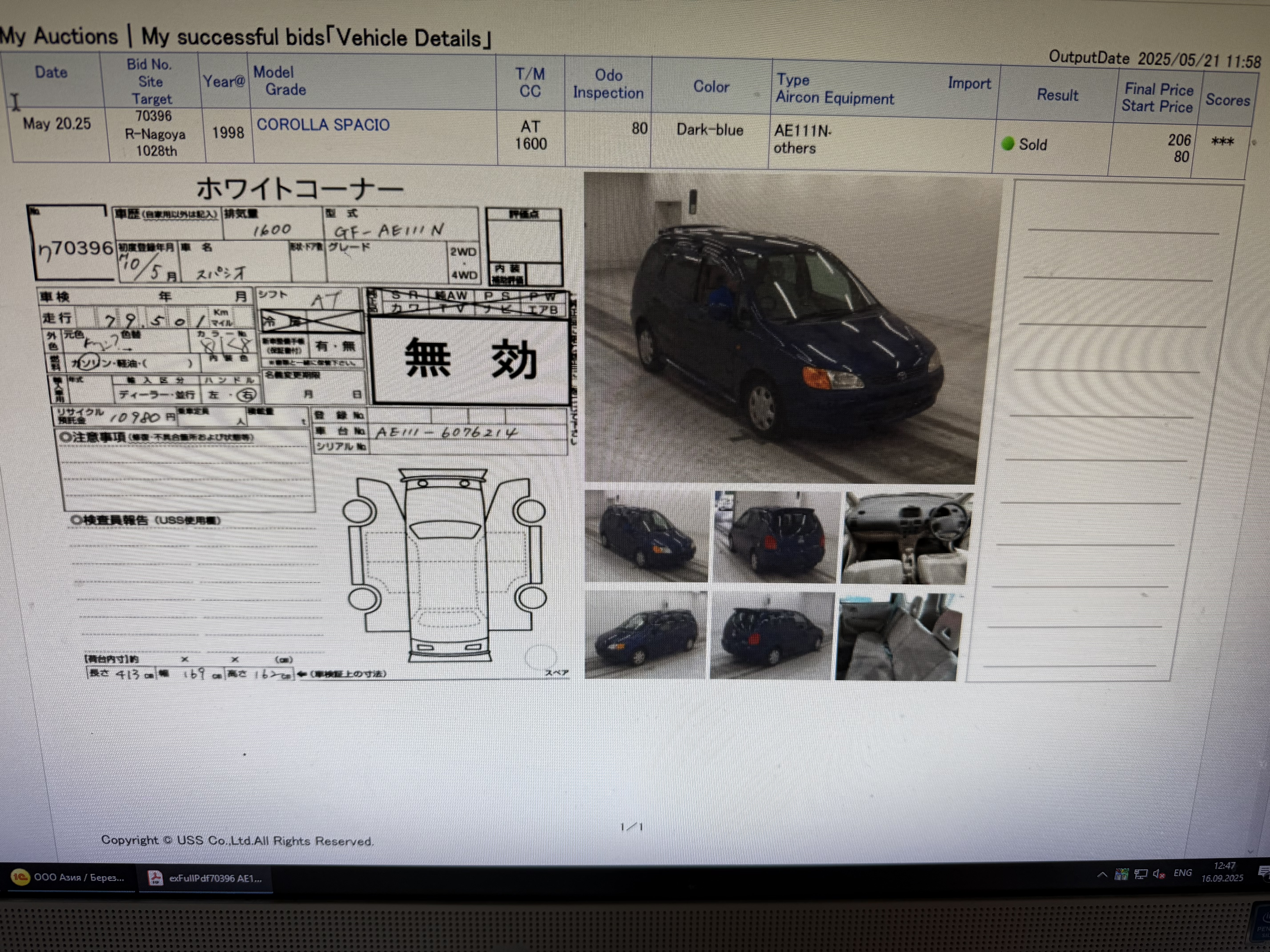Click the 'Inspection' header label
This screenshot has height=952, width=1270.
click(x=608, y=92)
